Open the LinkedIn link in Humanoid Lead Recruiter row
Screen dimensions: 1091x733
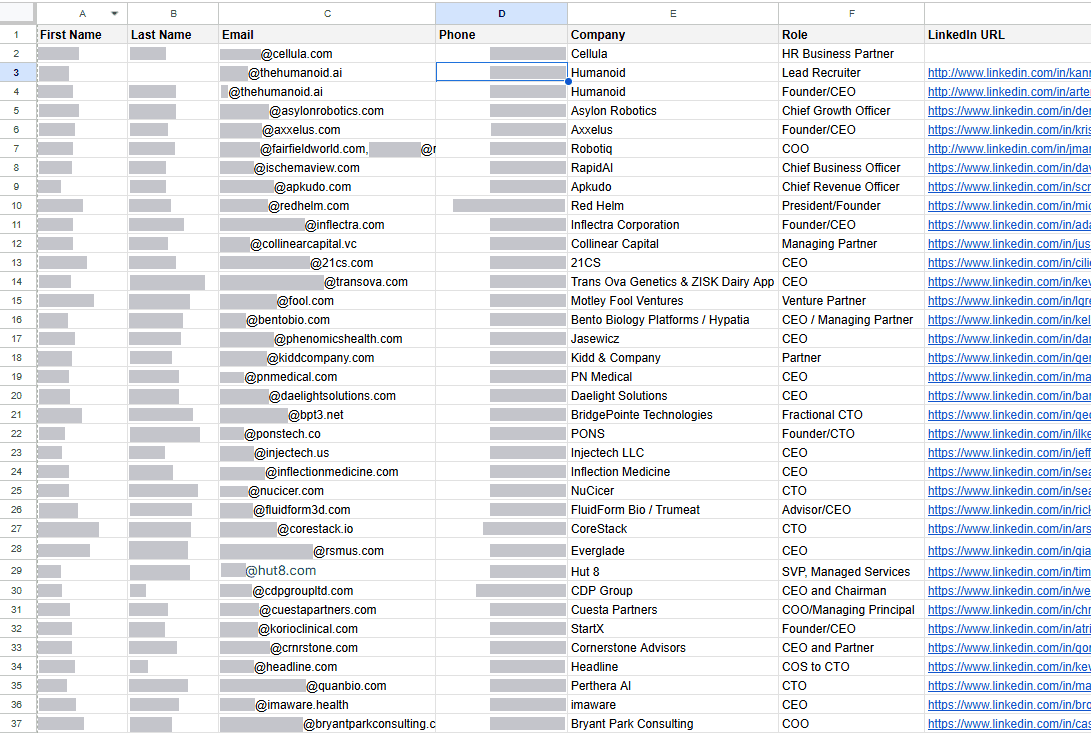click(x=1009, y=72)
